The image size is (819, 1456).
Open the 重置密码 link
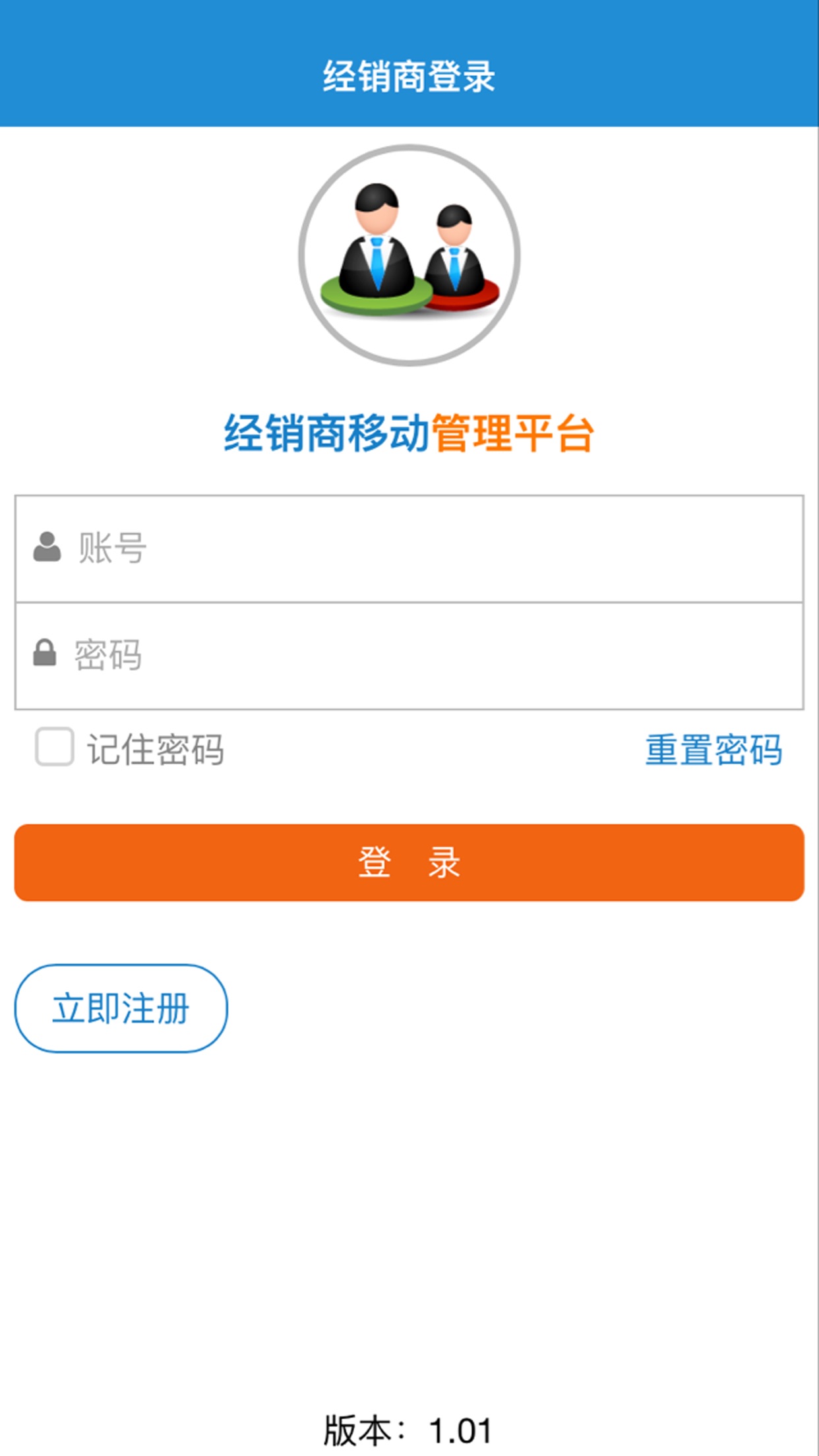coord(713,750)
